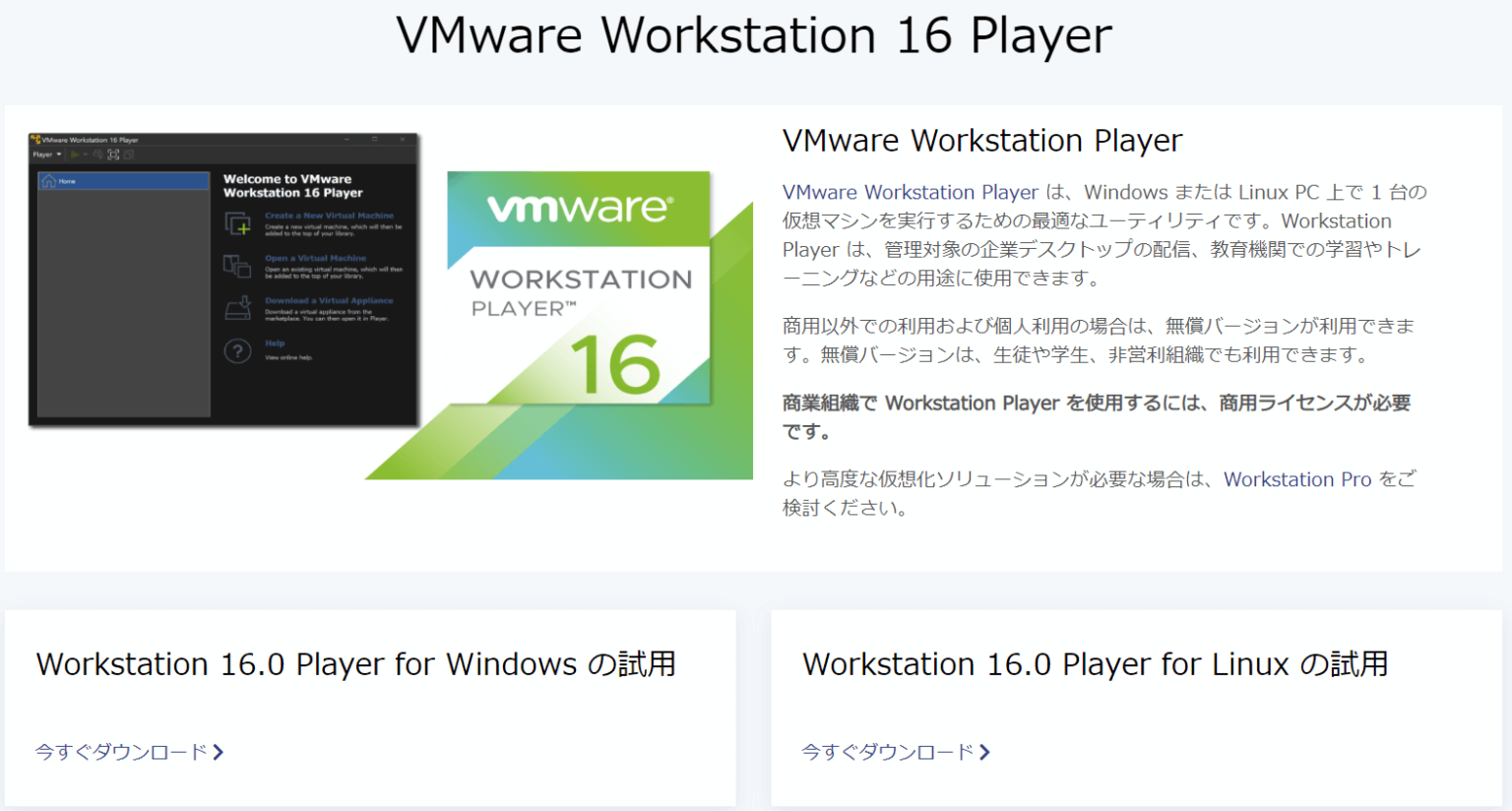Select the Unity mode toolbar icon

pos(128,154)
